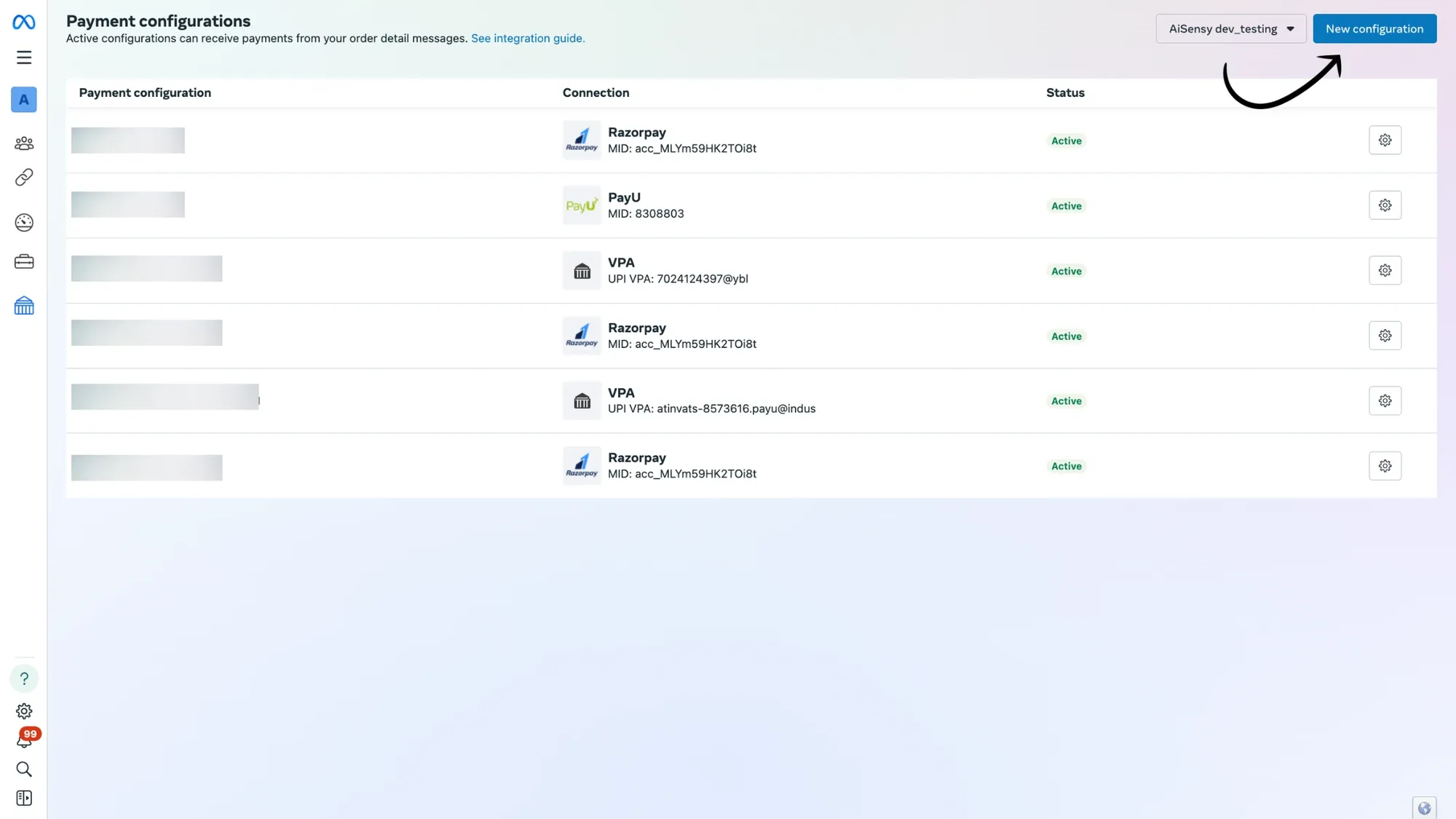The width and height of the screenshot is (1456, 819).
Task: Open the See integration guide link
Action: tap(527, 38)
